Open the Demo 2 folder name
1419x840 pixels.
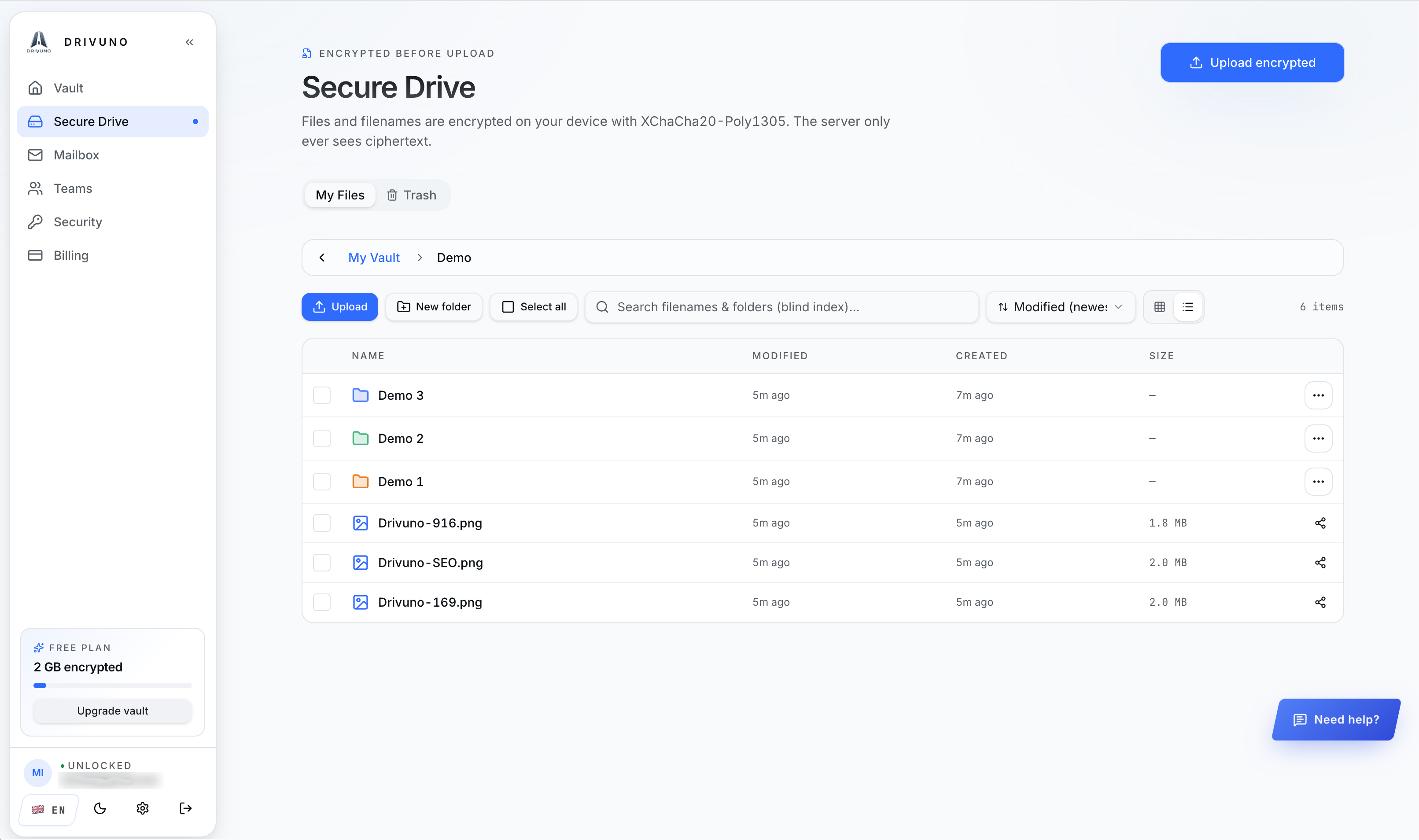[x=401, y=438]
